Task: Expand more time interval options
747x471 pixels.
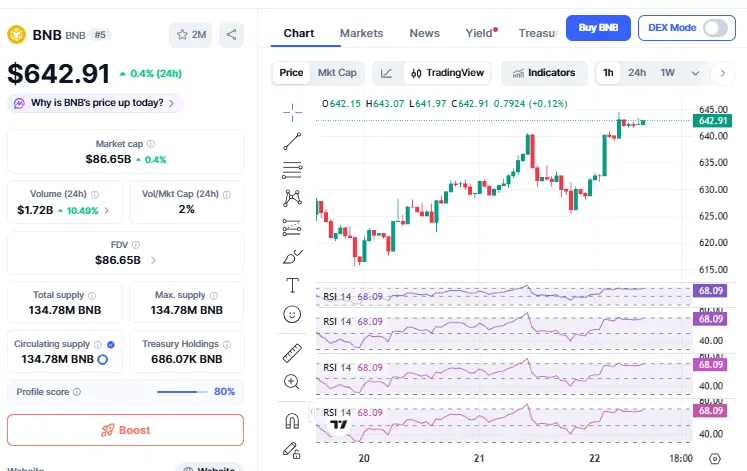Action: tap(695, 73)
